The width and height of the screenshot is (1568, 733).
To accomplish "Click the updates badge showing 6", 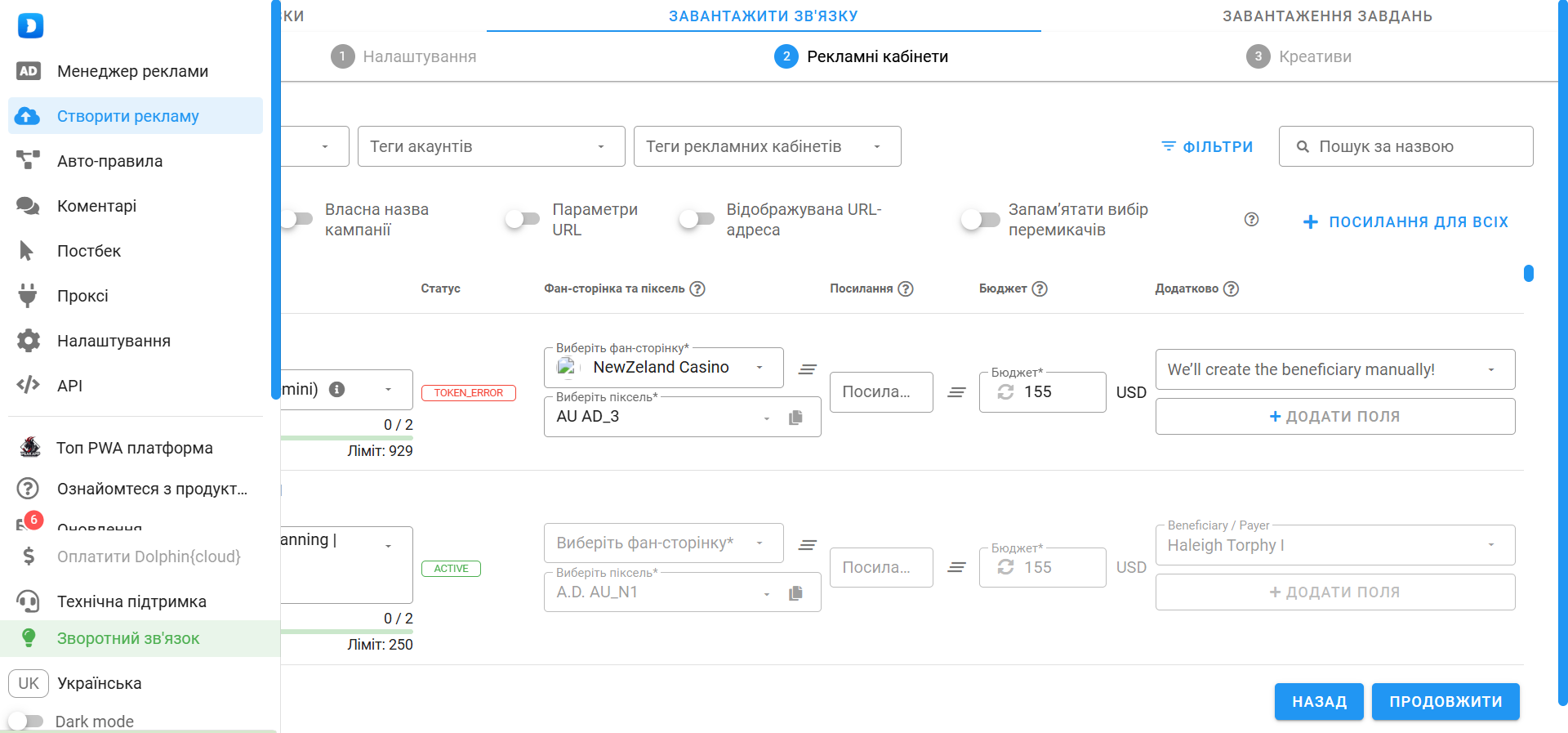I will (33, 520).
